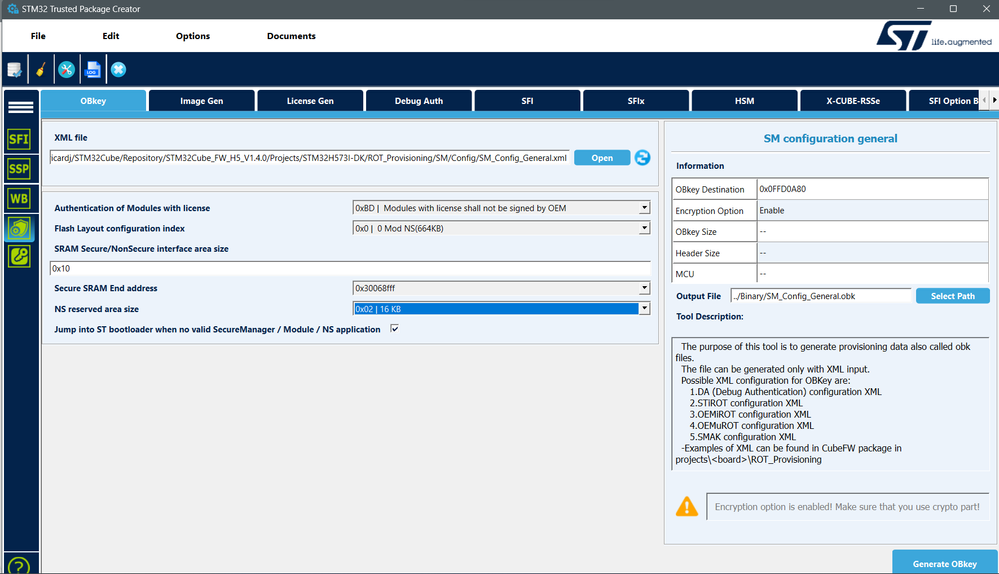Click the Select Path button
Image resolution: width=999 pixels, height=574 pixels.
coord(952,296)
